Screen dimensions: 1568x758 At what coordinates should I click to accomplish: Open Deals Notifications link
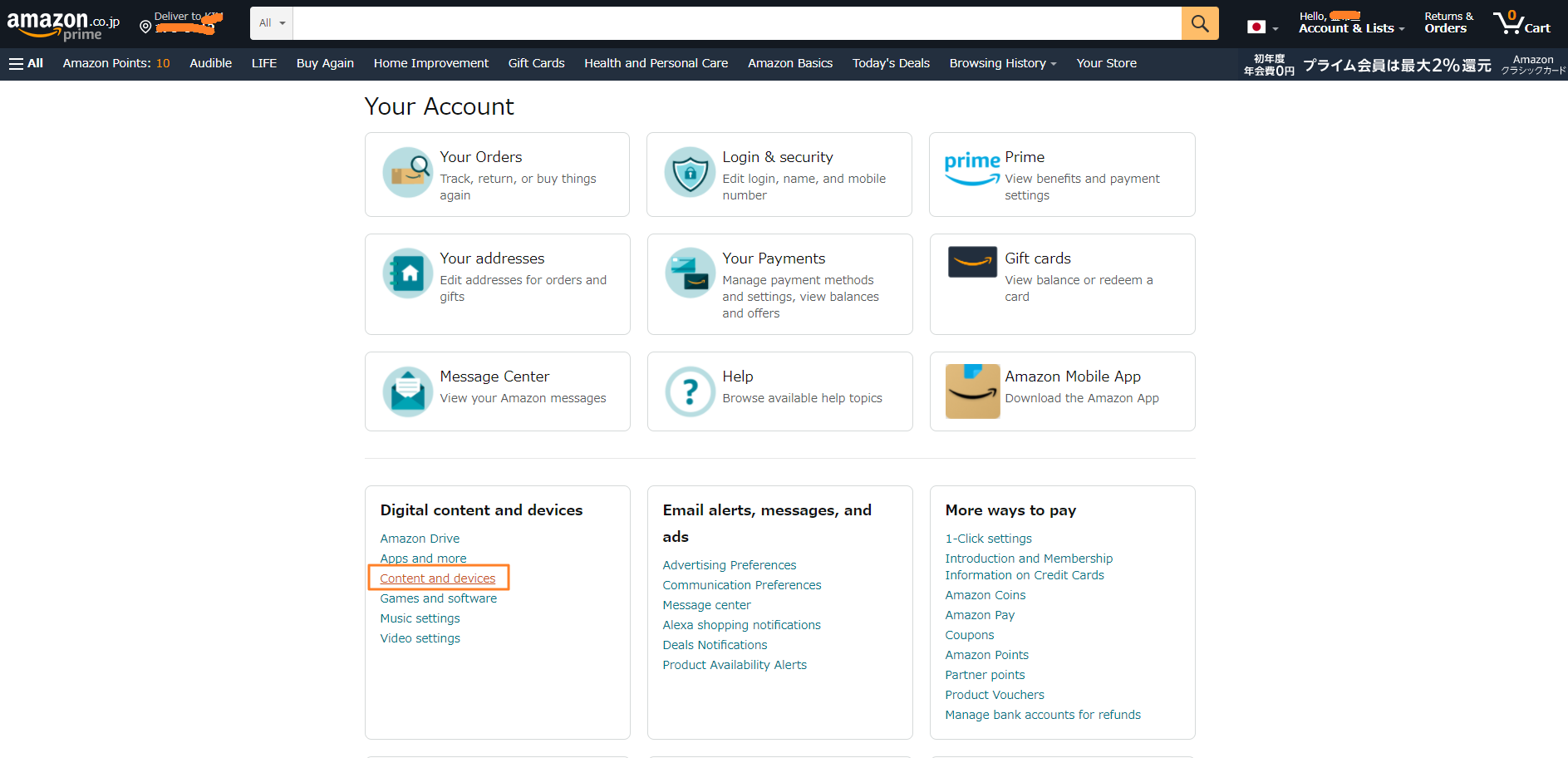(715, 645)
